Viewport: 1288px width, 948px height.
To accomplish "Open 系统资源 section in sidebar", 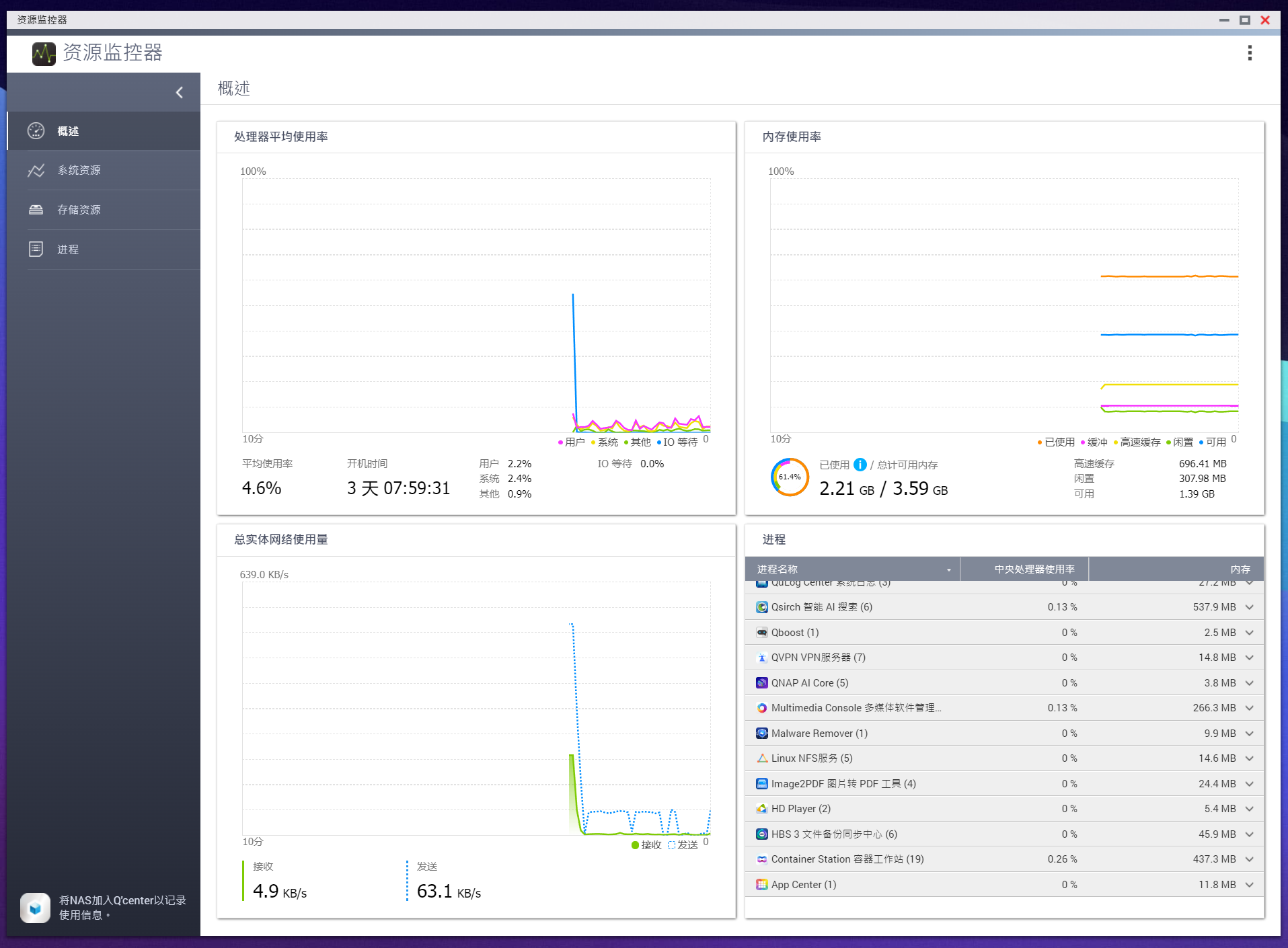I will click(104, 171).
